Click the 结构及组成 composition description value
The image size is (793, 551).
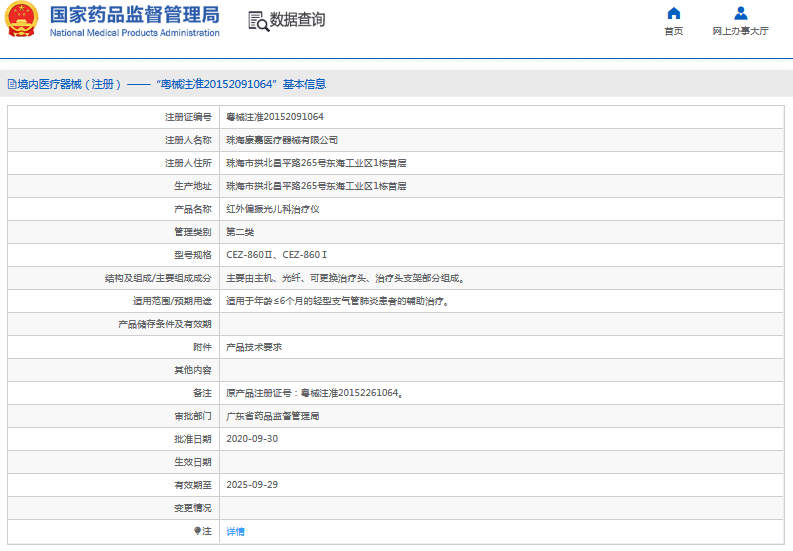[x=345, y=278]
